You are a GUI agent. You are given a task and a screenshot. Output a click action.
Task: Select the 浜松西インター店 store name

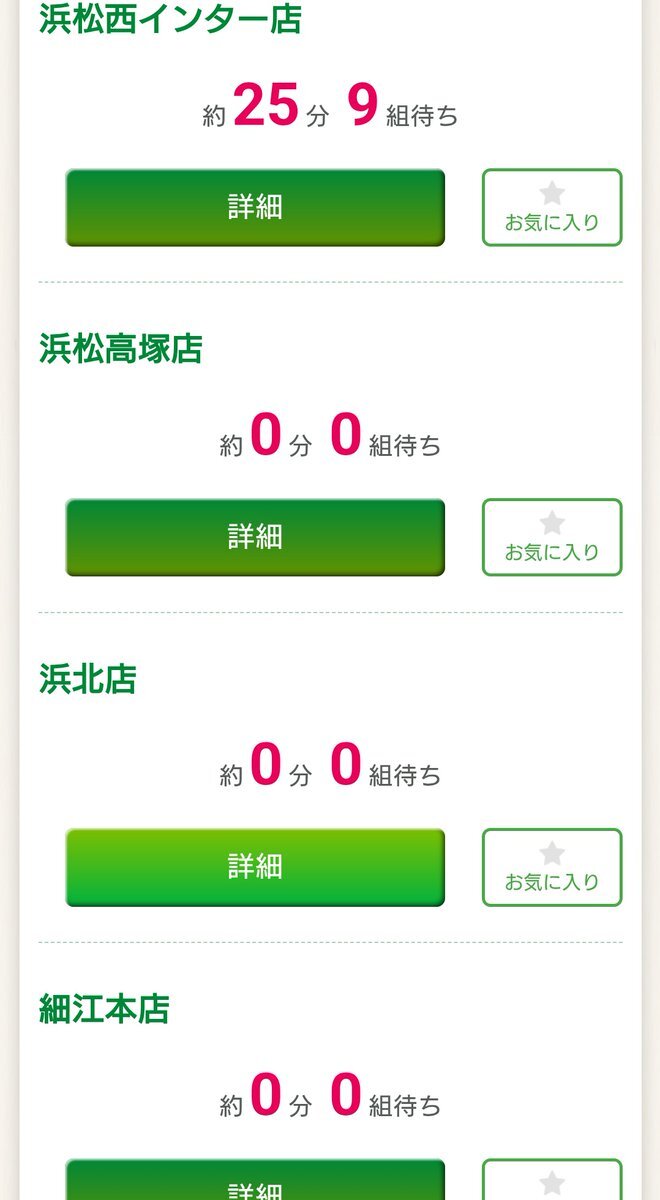(170, 19)
